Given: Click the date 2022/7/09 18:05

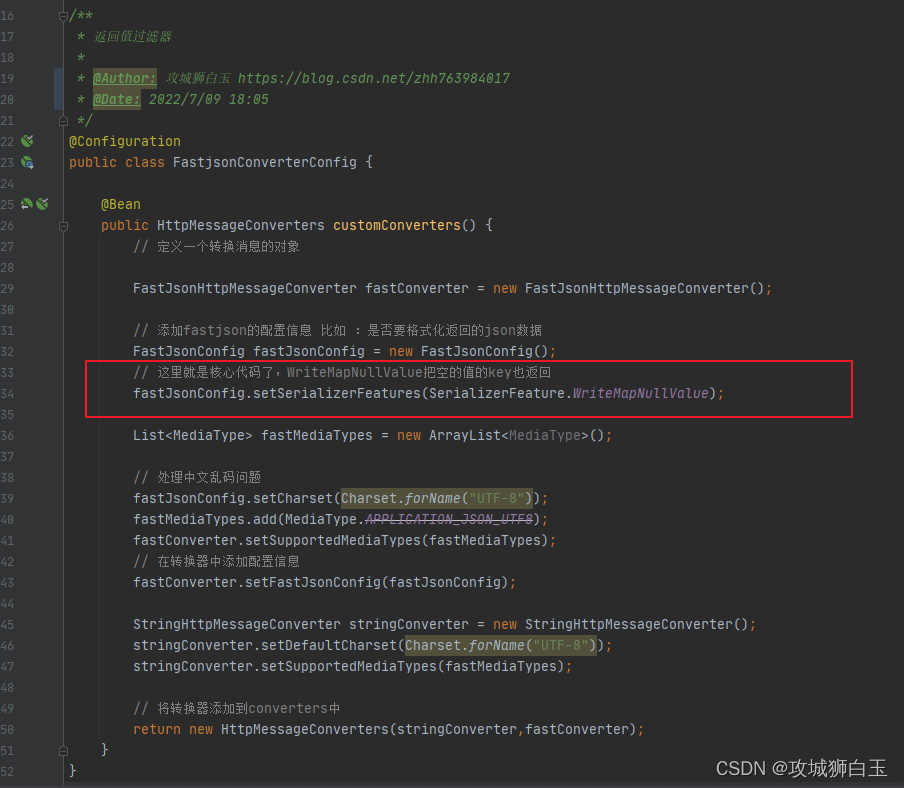Looking at the screenshot, I should [209, 99].
